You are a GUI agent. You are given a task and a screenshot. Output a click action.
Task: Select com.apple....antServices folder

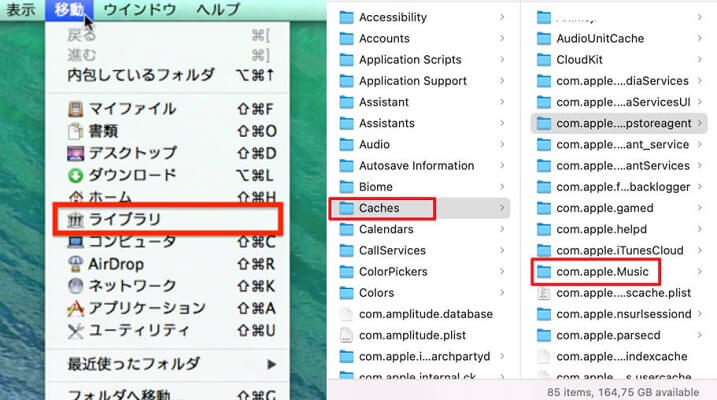point(620,165)
